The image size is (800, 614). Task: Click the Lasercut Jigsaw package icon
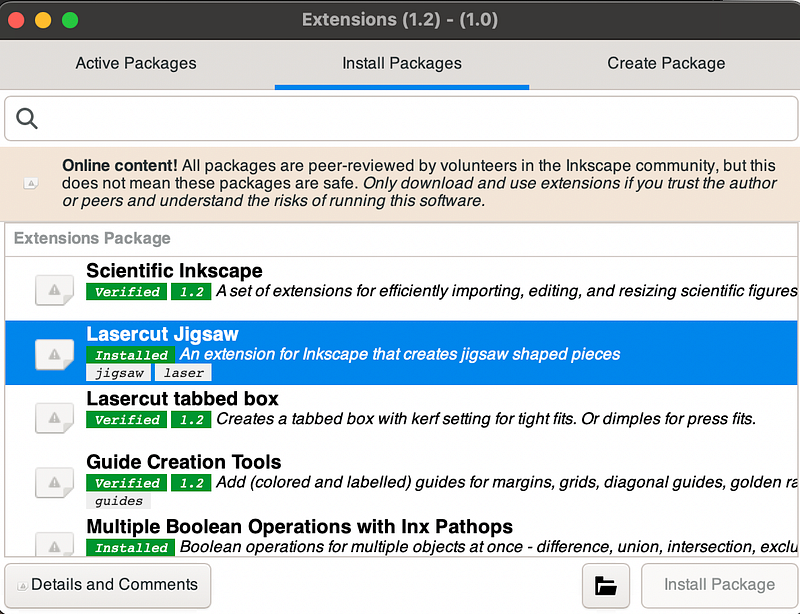click(x=54, y=353)
